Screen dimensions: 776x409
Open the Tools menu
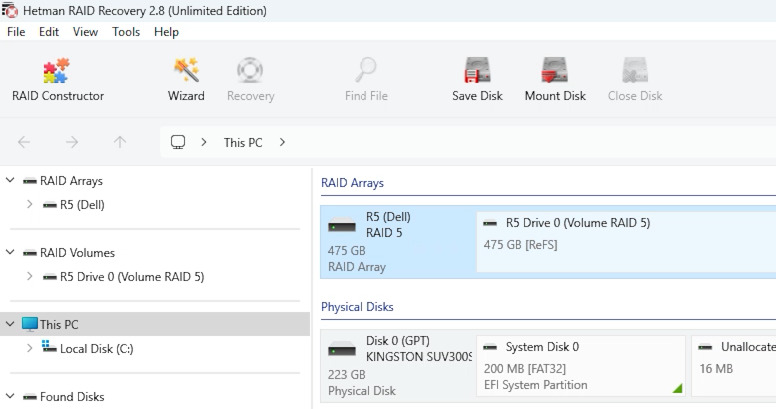coord(126,32)
